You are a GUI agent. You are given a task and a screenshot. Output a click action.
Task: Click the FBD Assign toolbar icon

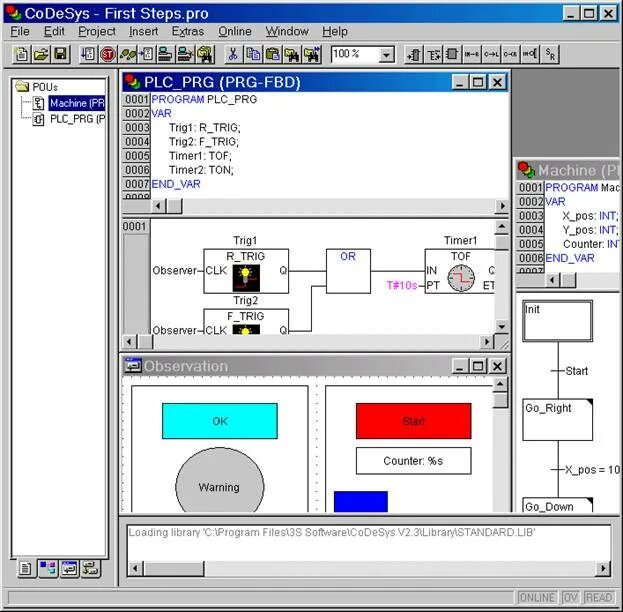coord(472,54)
